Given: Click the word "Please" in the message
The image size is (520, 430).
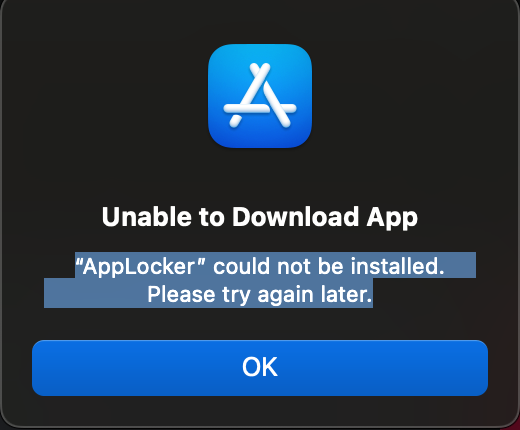Looking at the screenshot, I should (x=181, y=294).
